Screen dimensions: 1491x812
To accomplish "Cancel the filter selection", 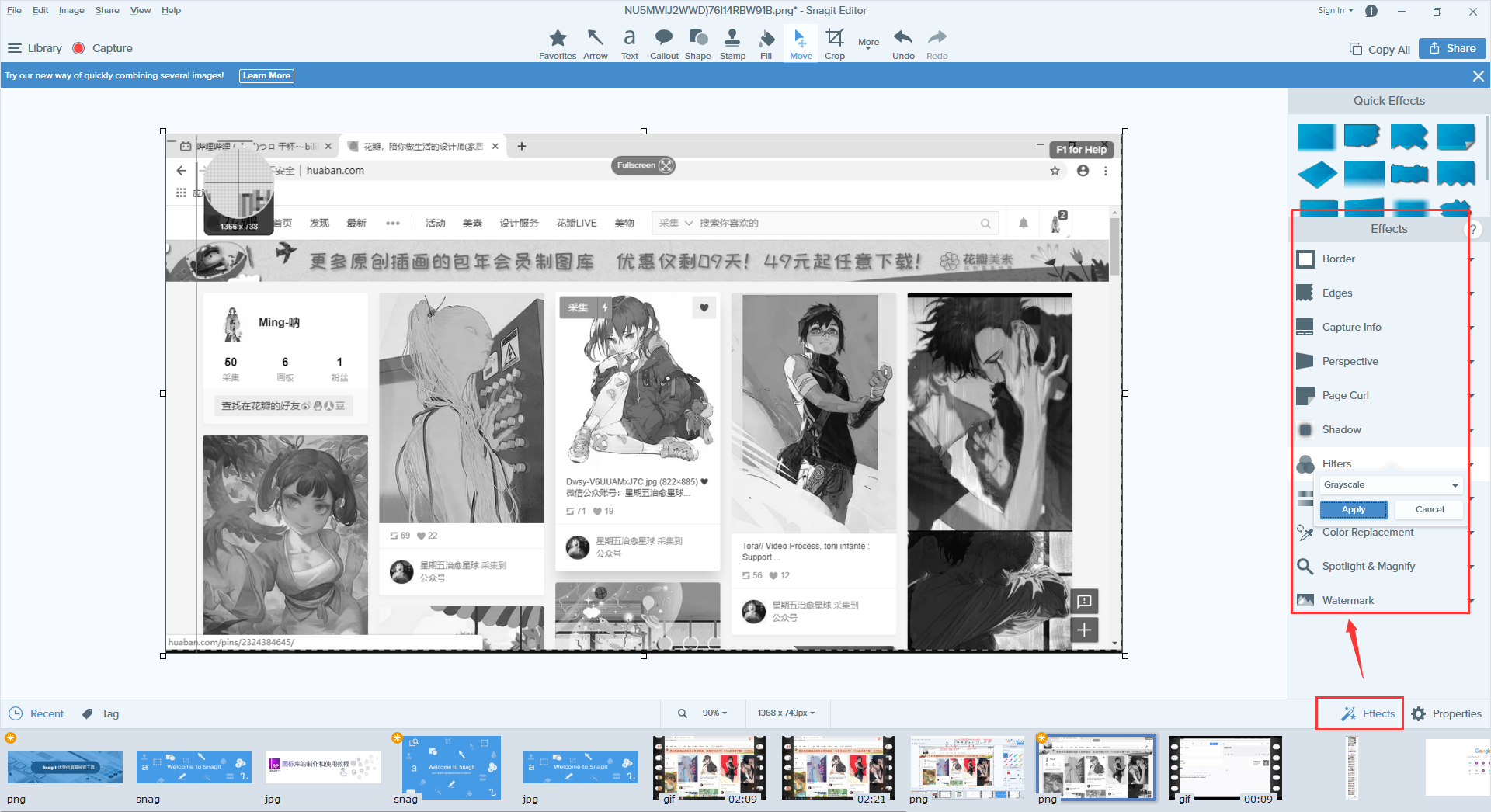I will tap(1429, 509).
